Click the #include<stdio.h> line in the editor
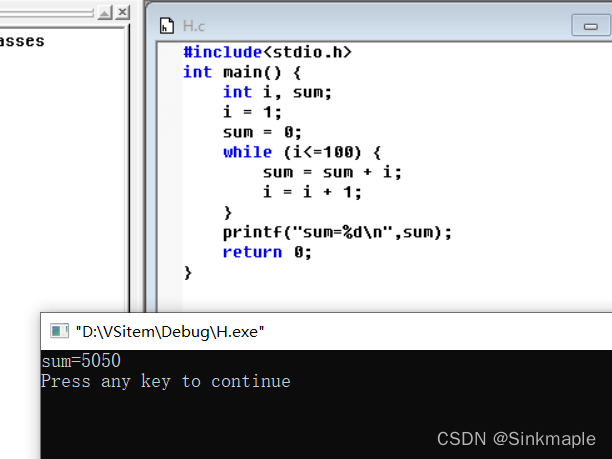The height and width of the screenshot is (459, 612). click(x=267, y=52)
